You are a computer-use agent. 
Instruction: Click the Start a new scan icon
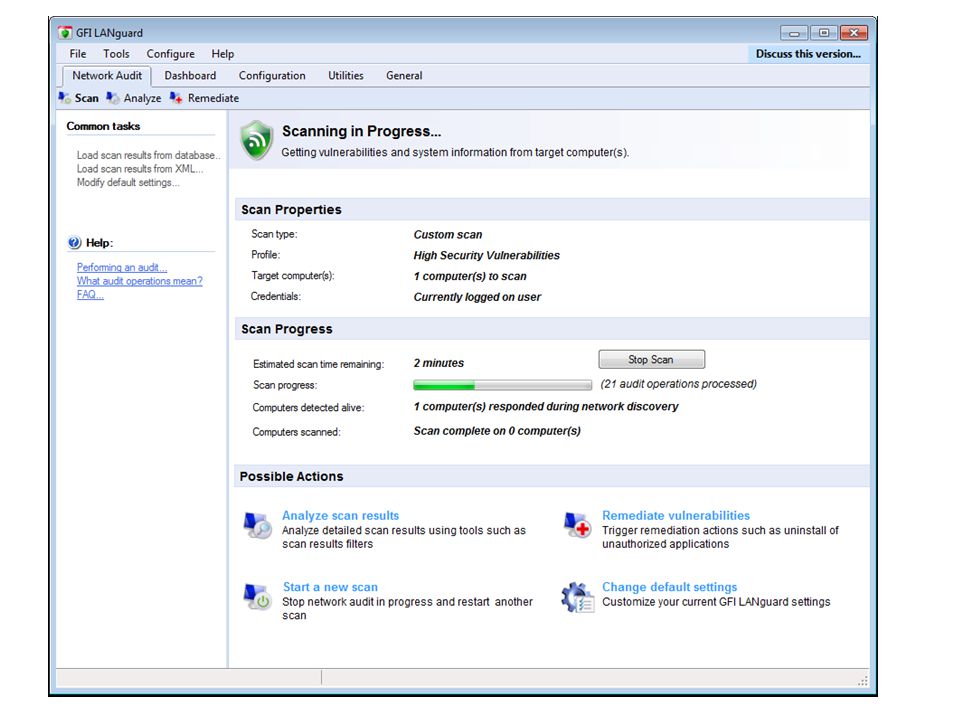[x=258, y=597]
